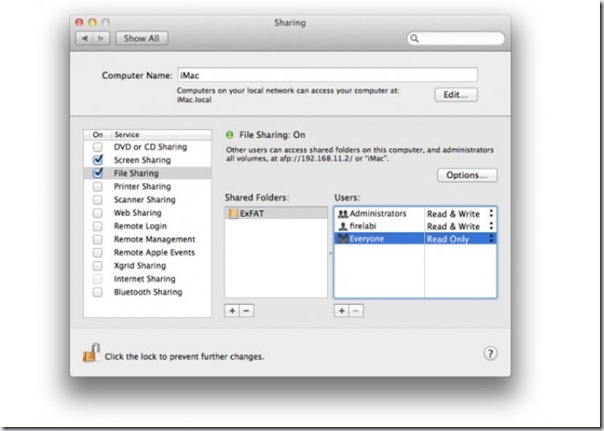604x431 pixels.
Task: Click the Edit... button
Action: point(456,95)
